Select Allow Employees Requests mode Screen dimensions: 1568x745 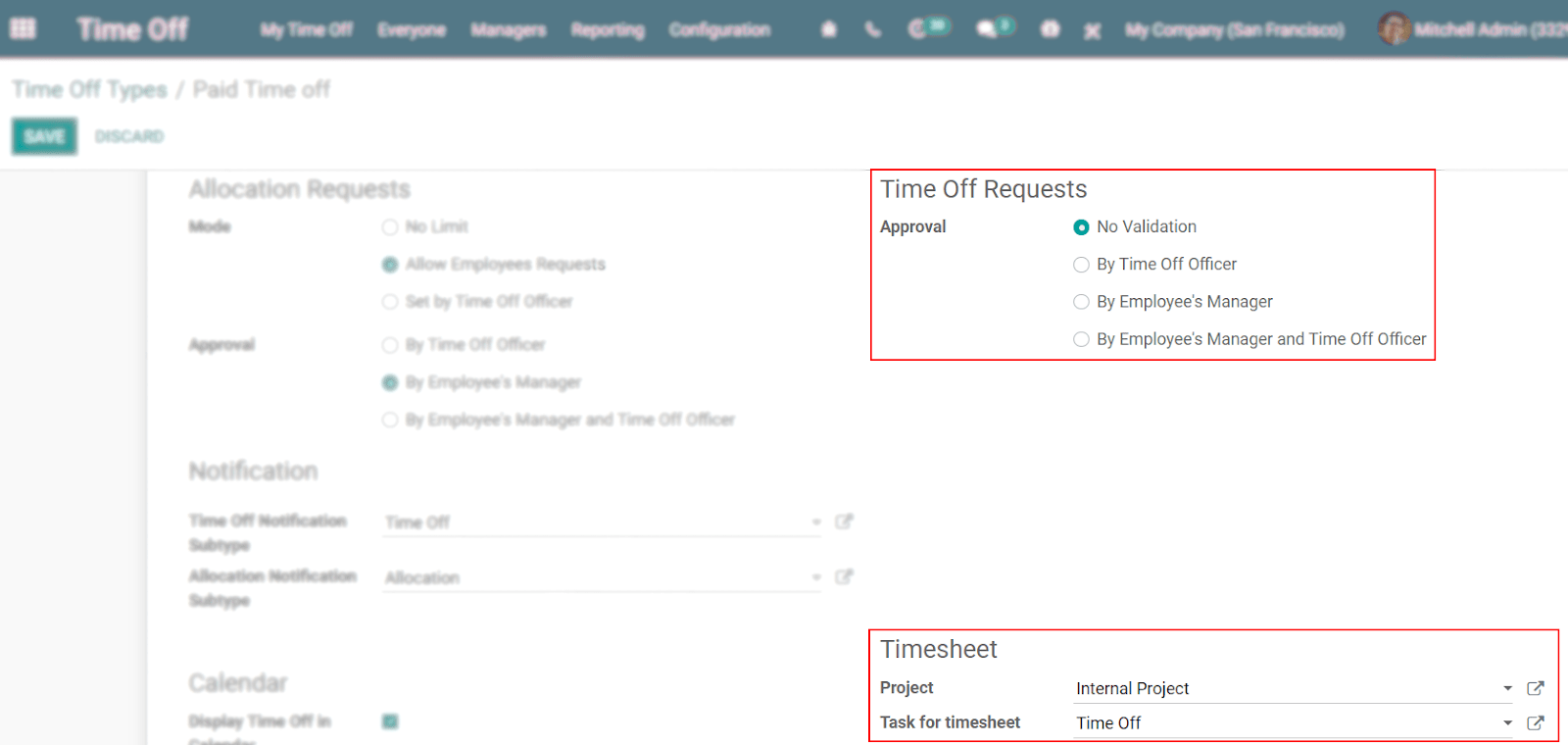tap(390, 265)
